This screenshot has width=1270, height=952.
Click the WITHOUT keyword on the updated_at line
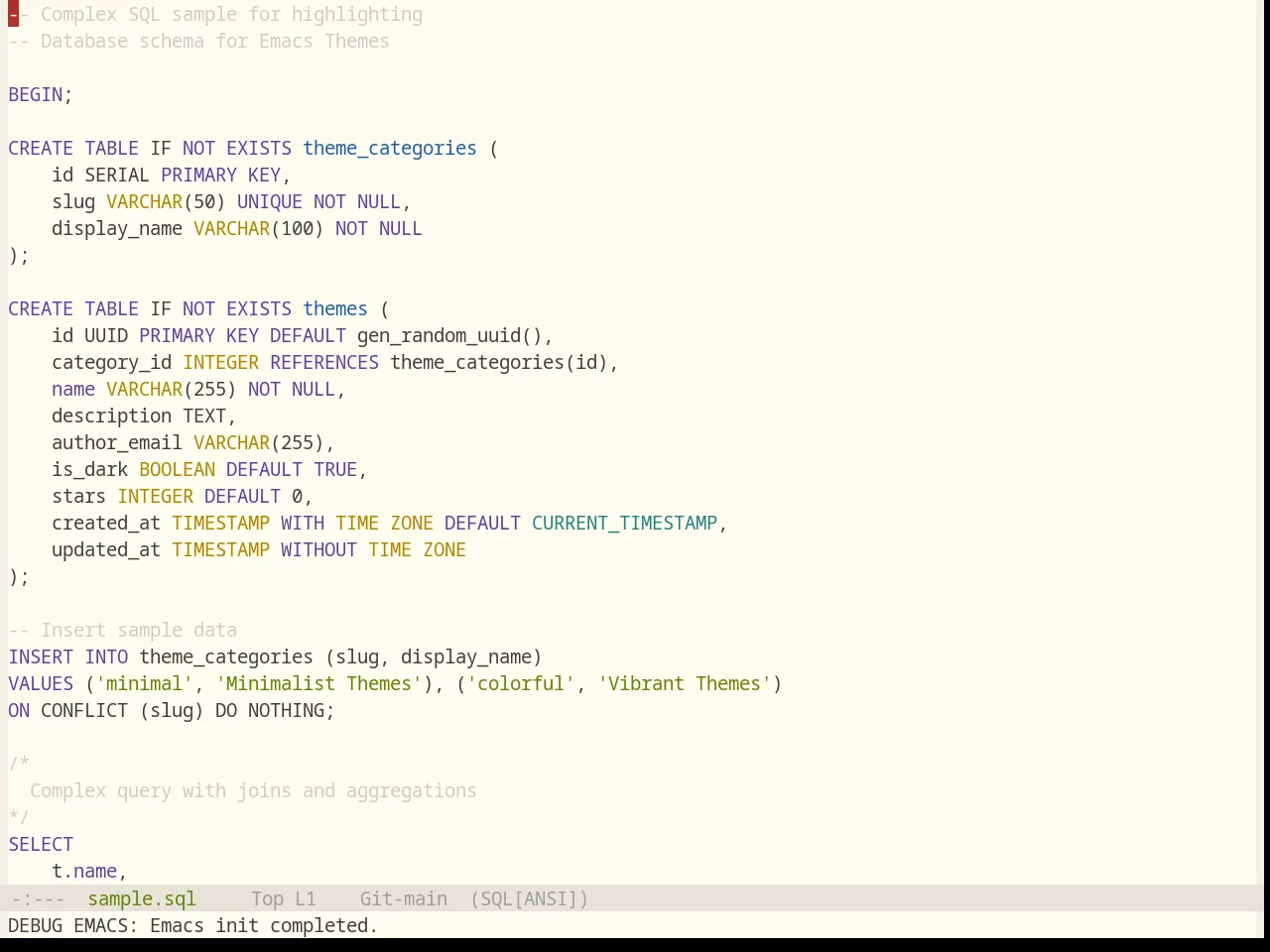318,549
